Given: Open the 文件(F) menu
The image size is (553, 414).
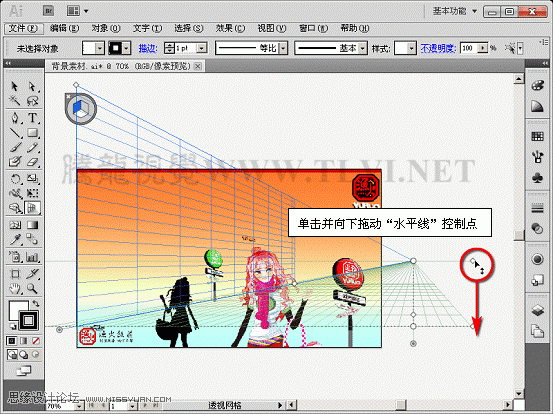Looking at the screenshot, I should (23, 28).
